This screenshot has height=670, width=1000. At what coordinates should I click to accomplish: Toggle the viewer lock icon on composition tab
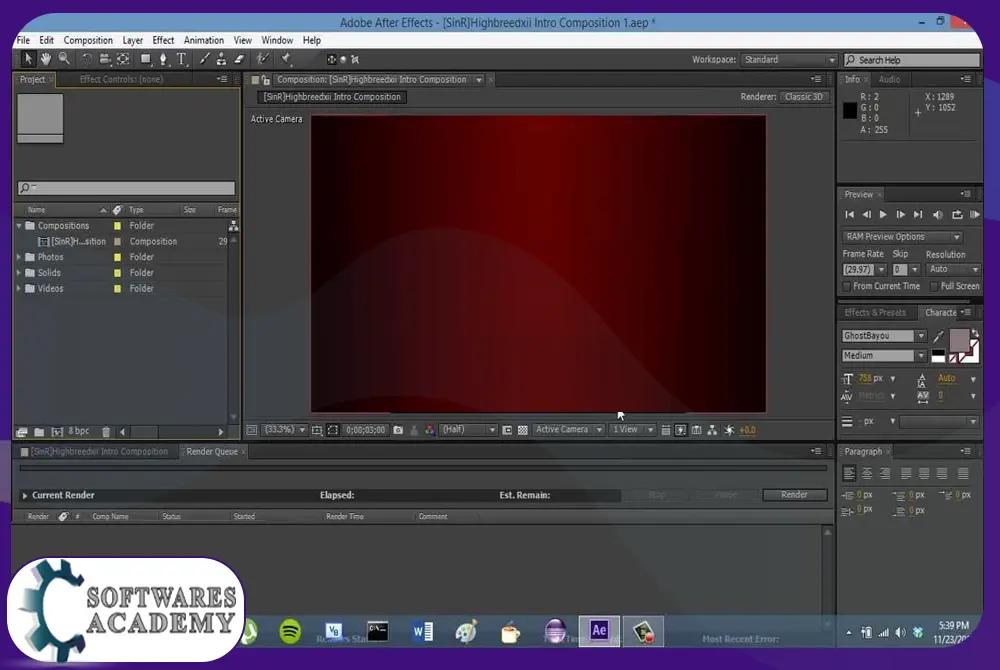point(265,80)
